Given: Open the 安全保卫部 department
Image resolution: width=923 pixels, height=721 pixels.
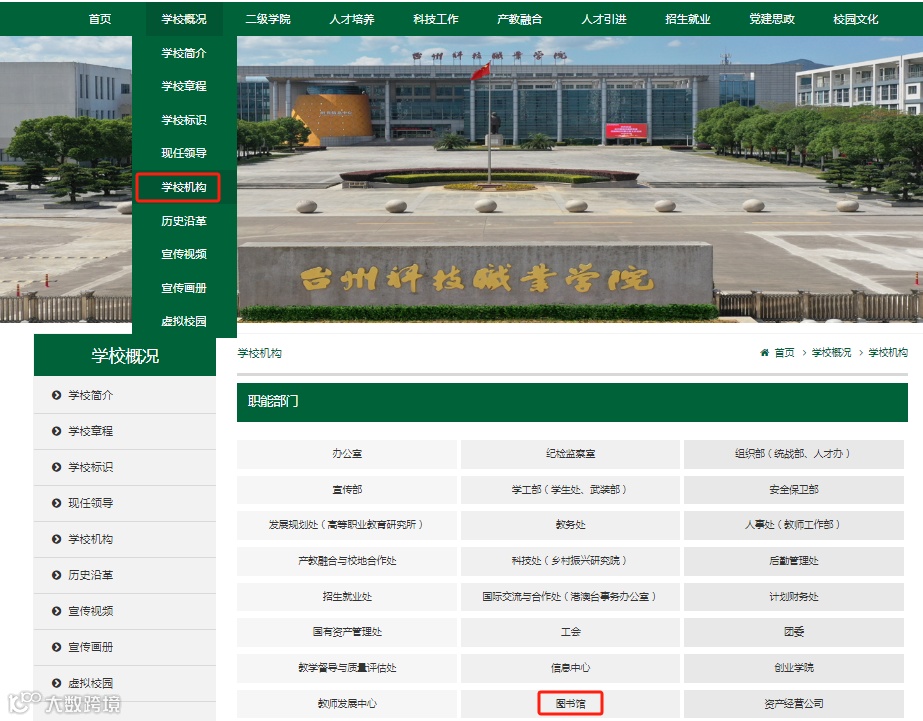Looking at the screenshot, I should [x=793, y=490].
